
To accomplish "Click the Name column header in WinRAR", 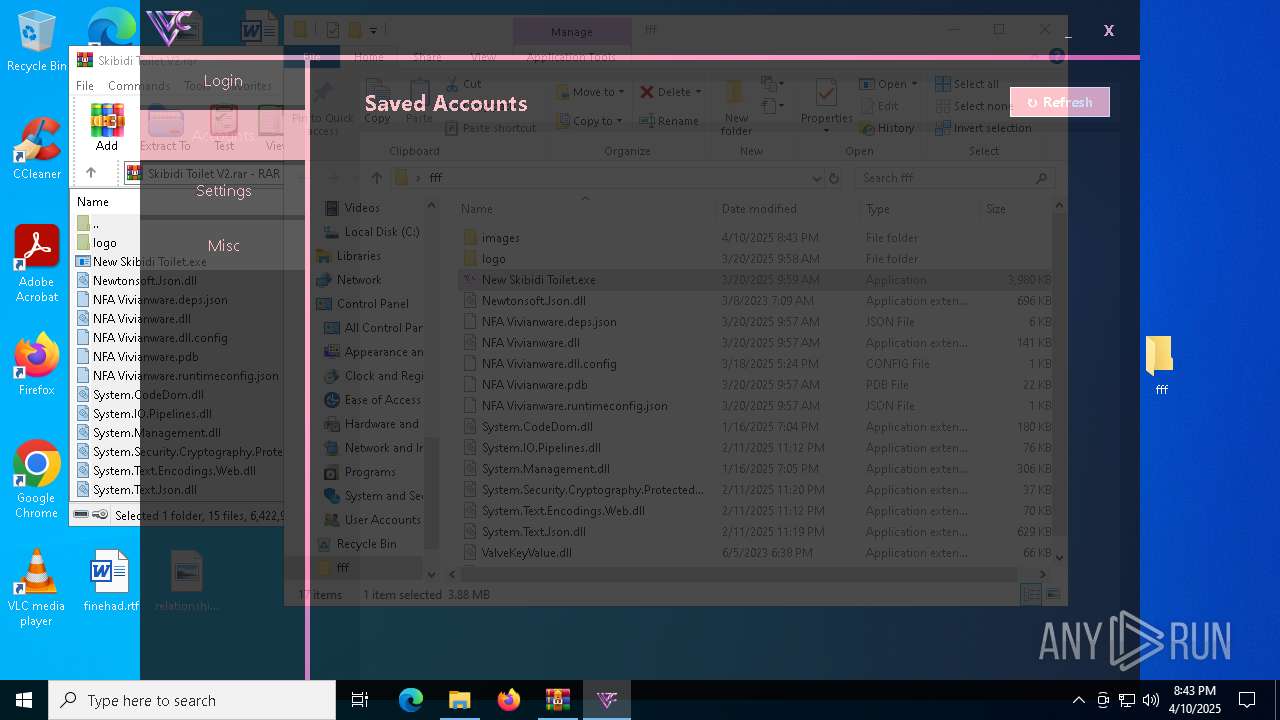I will coord(93,202).
